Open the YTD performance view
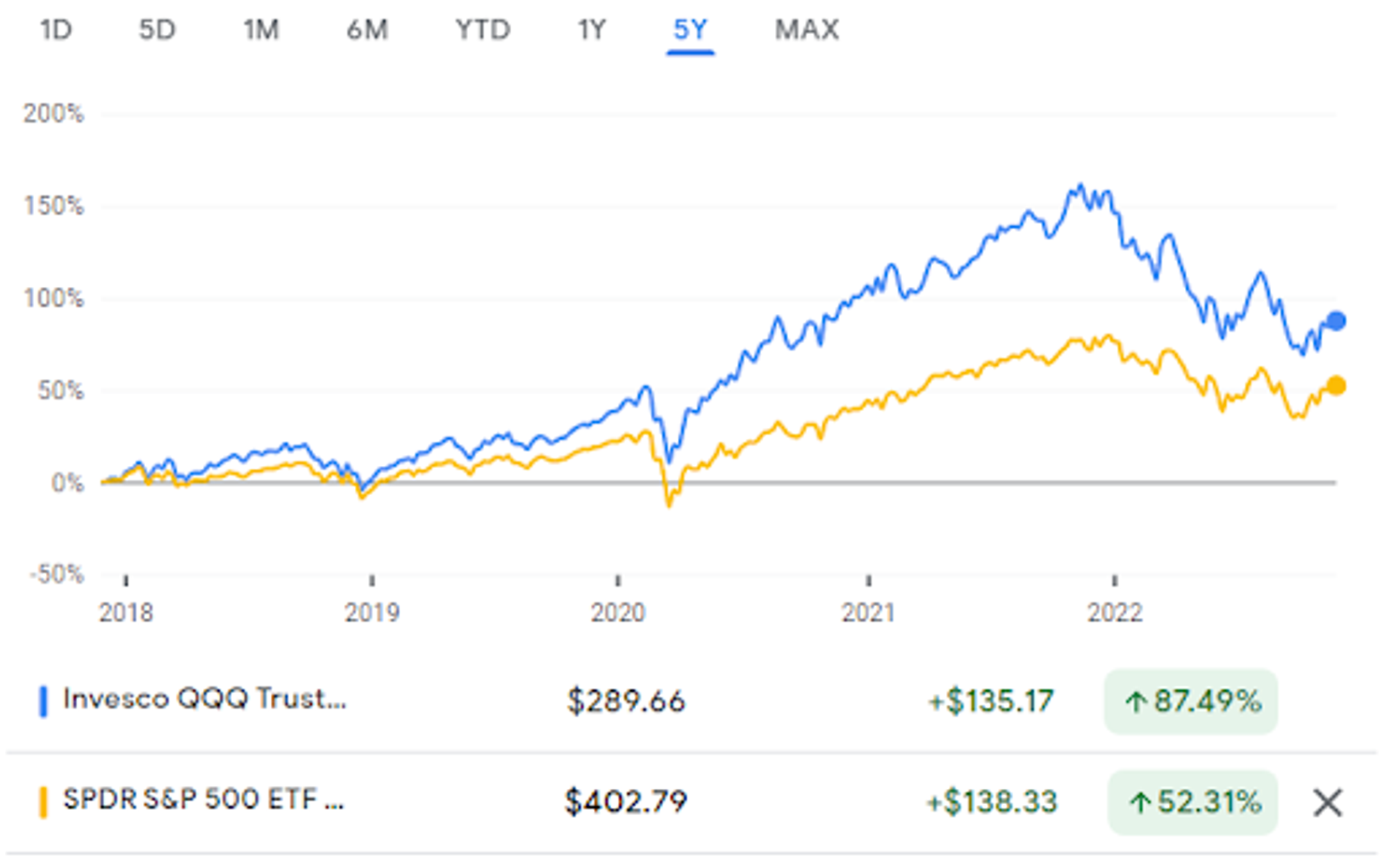Image resolution: width=1389 pixels, height=868 pixels. (x=484, y=30)
